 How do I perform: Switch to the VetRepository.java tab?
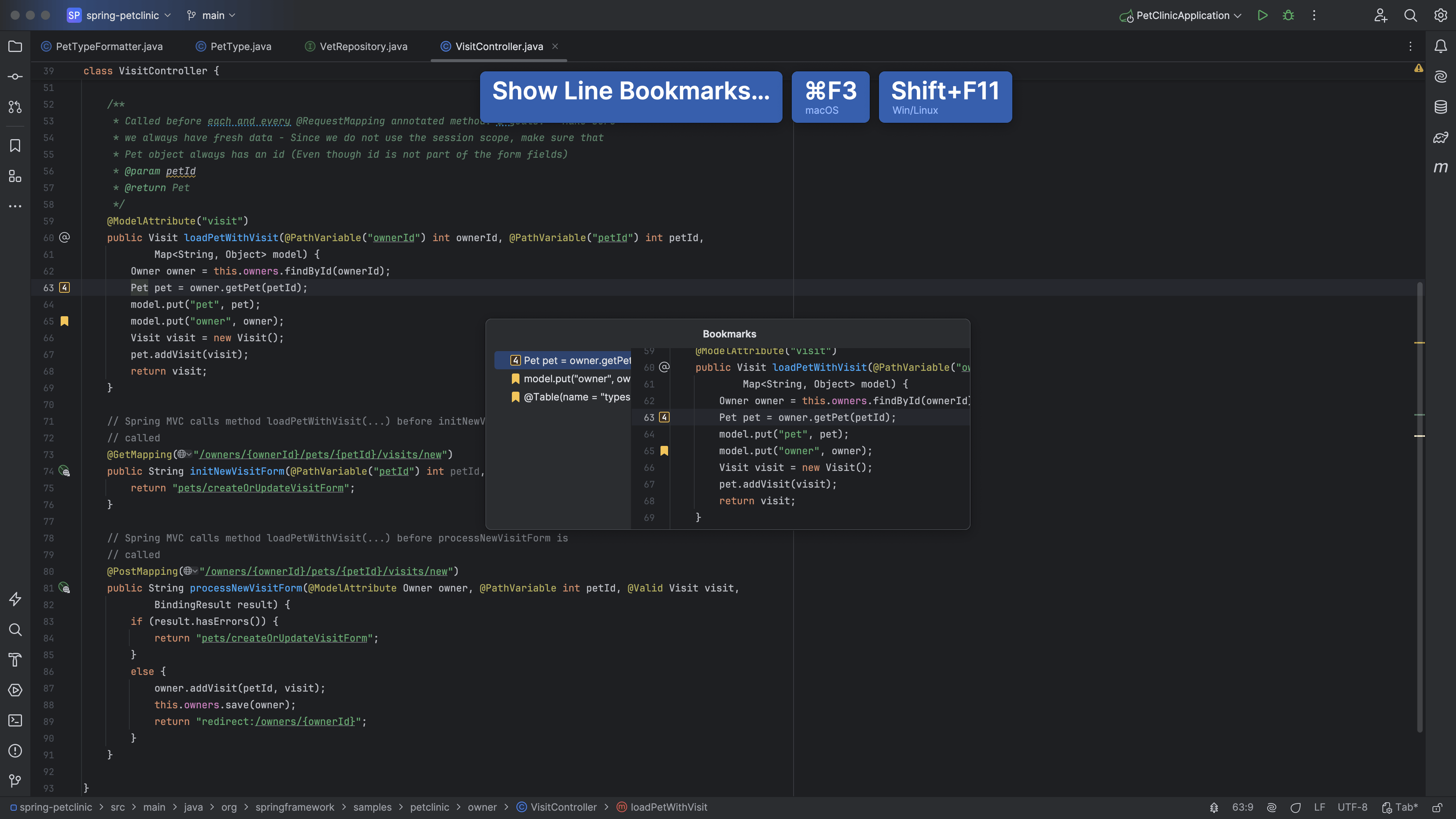click(363, 46)
